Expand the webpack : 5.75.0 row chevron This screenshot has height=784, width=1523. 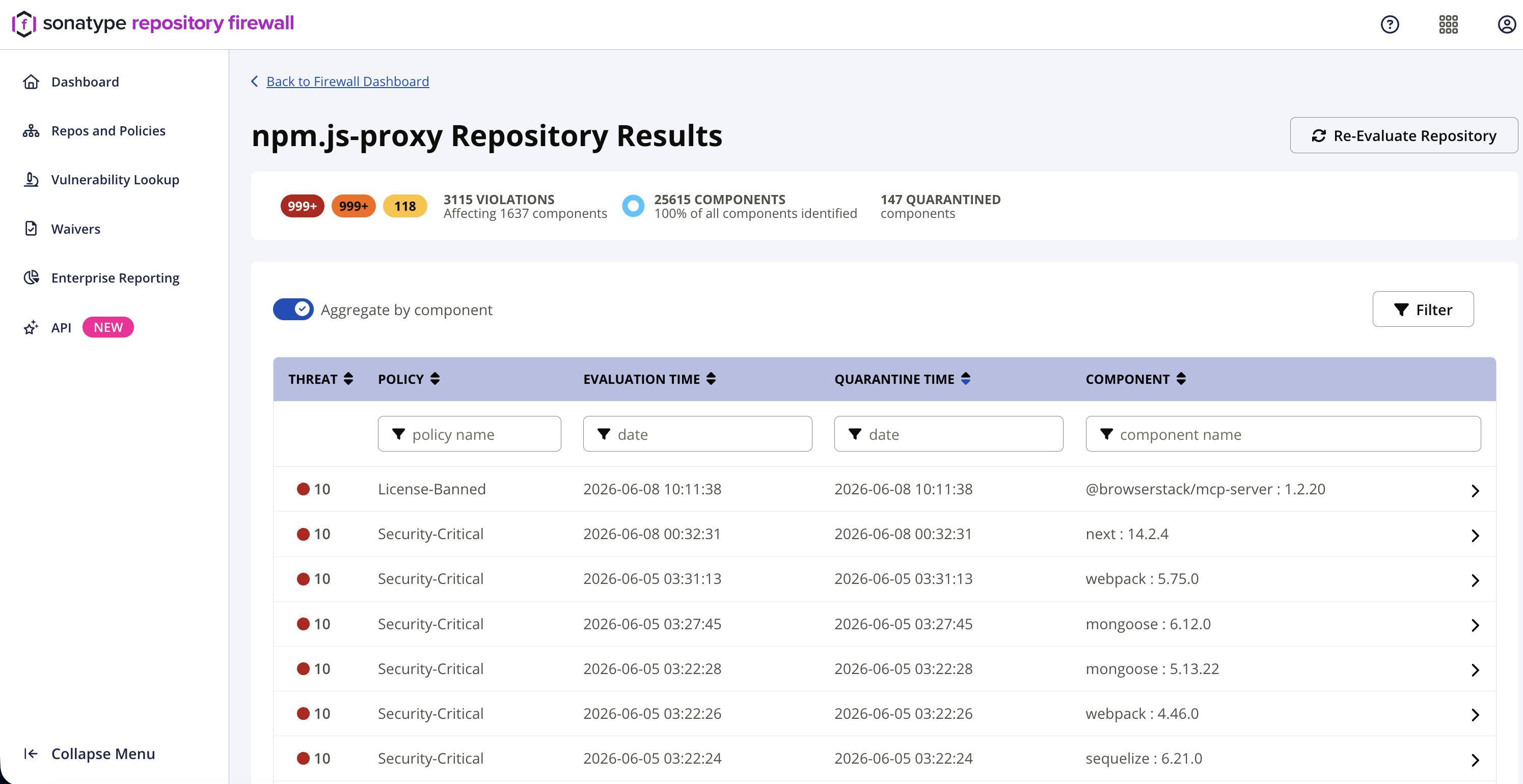click(1475, 580)
